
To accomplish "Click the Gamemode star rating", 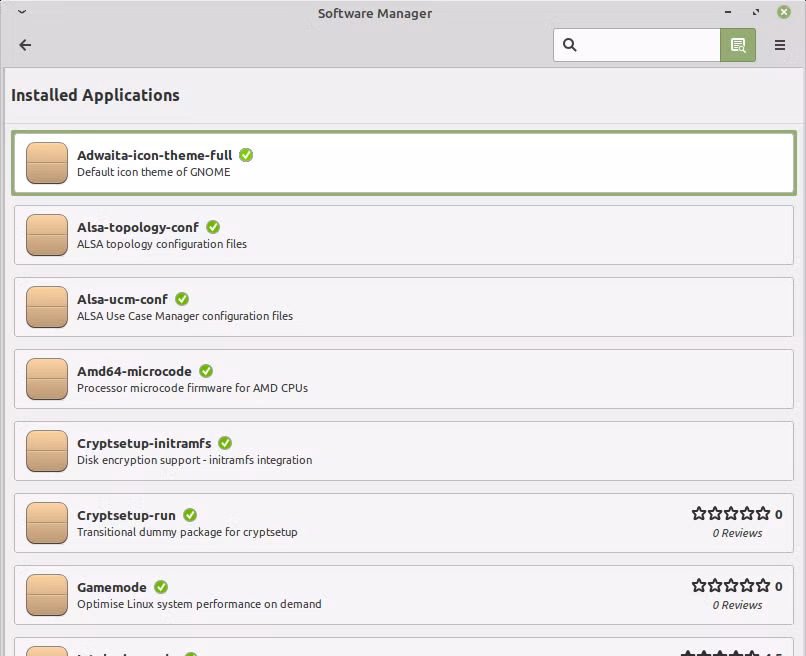I will (731, 586).
